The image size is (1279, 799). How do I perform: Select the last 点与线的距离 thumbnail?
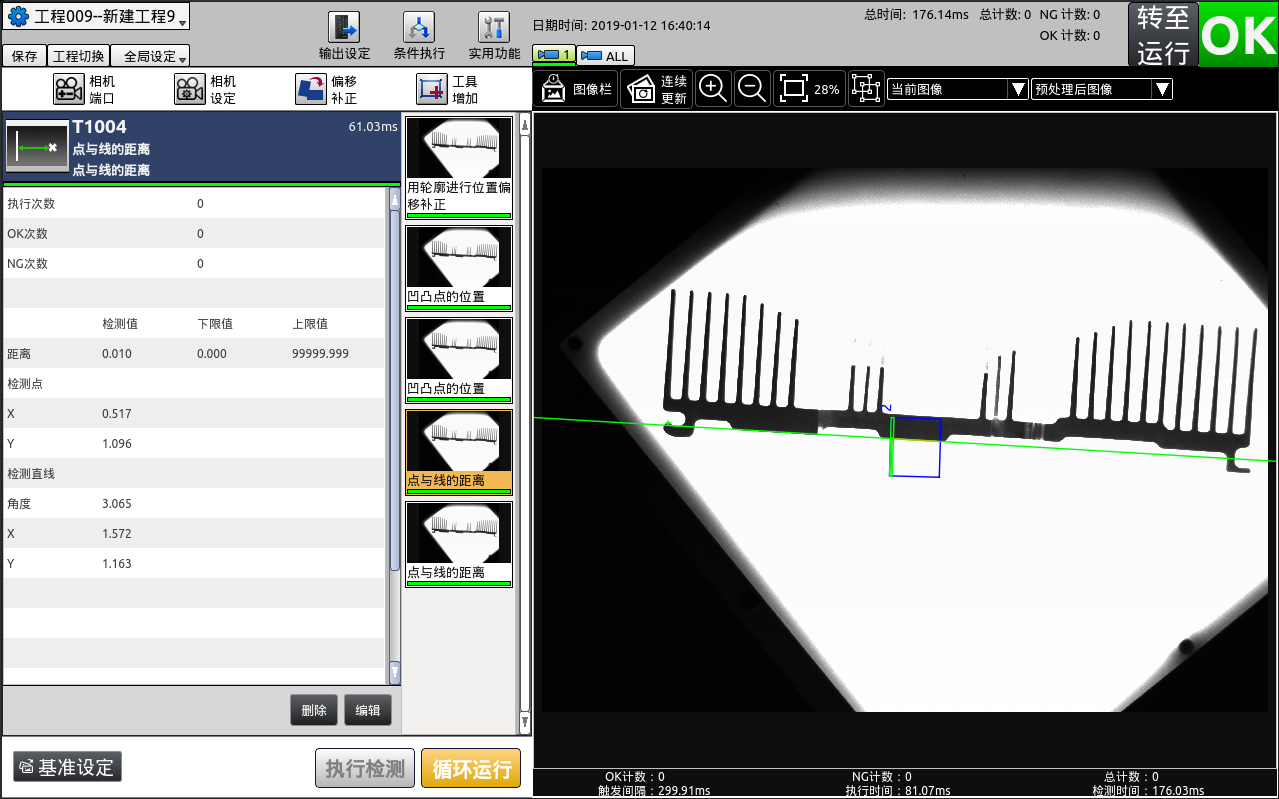(459, 545)
